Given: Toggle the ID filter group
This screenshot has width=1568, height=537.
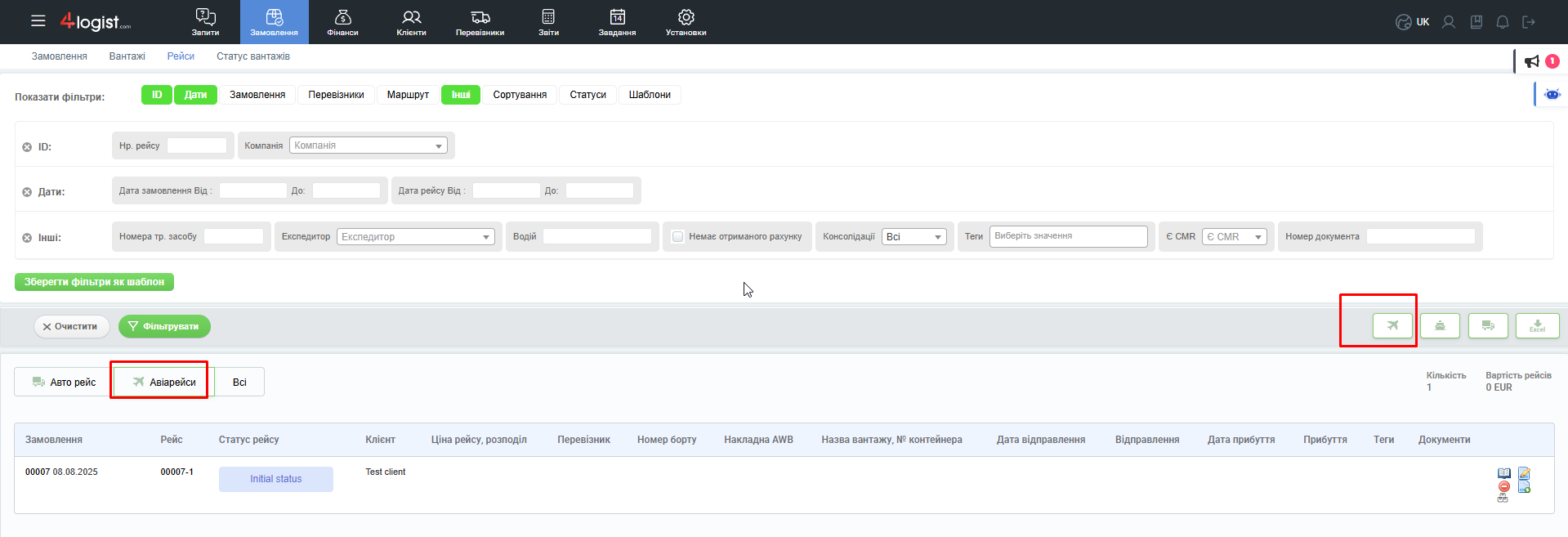Looking at the screenshot, I should [x=157, y=95].
